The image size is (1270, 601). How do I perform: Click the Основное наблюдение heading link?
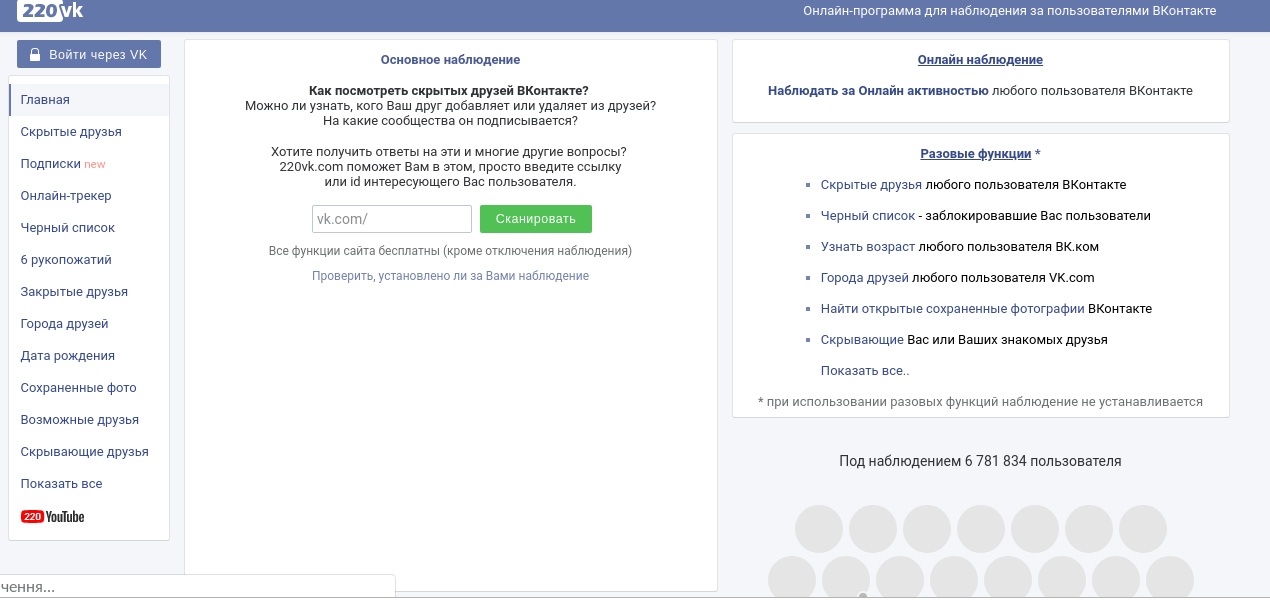(450, 60)
